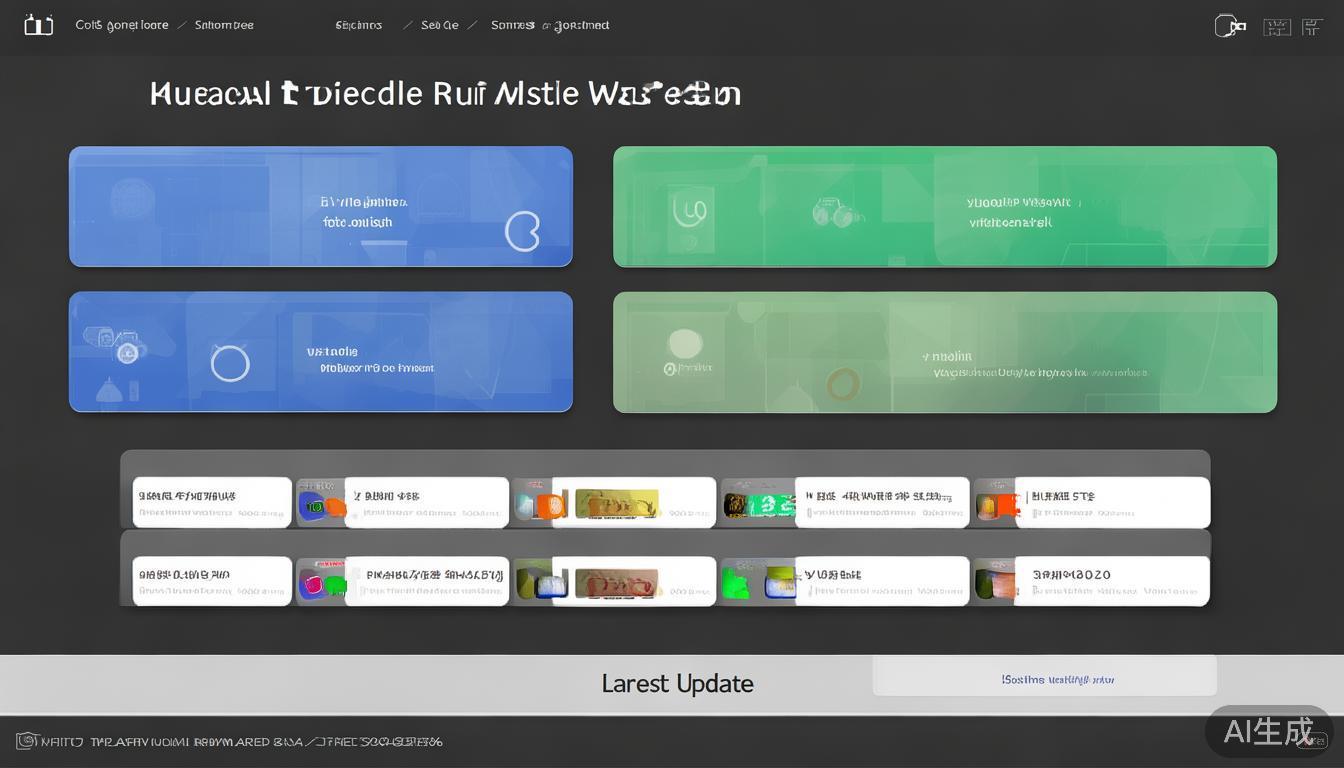Open the reddish thumbnail in the bottom card row
1344x768 pixels.
point(616,582)
